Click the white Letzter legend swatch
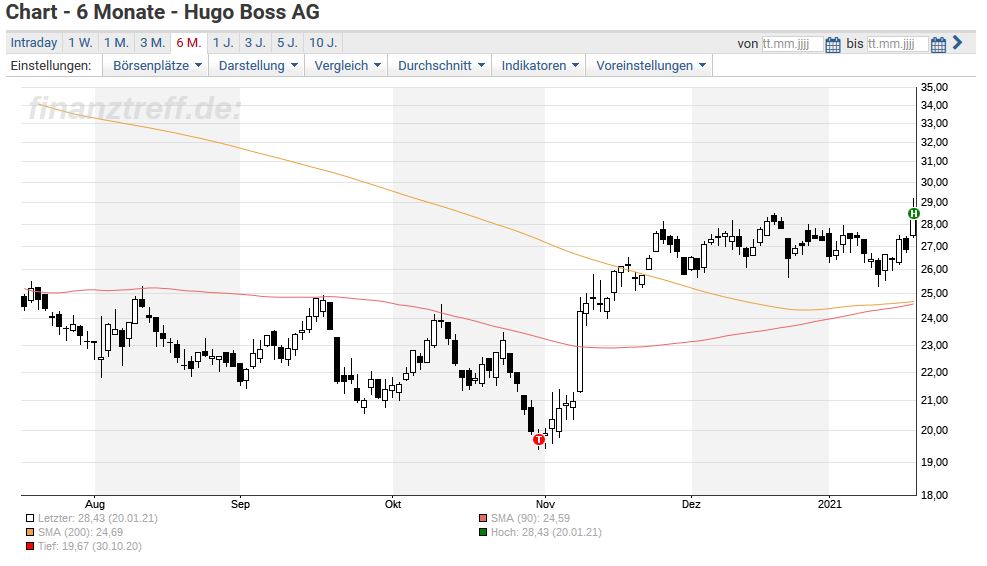The height and width of the screenshot is (566, 987). [x=30, y=519]
